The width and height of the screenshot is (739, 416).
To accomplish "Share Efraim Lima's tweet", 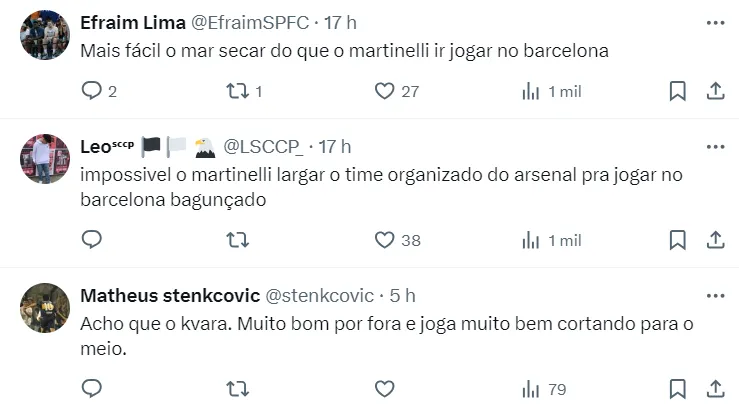I will [x=715, y=91].
